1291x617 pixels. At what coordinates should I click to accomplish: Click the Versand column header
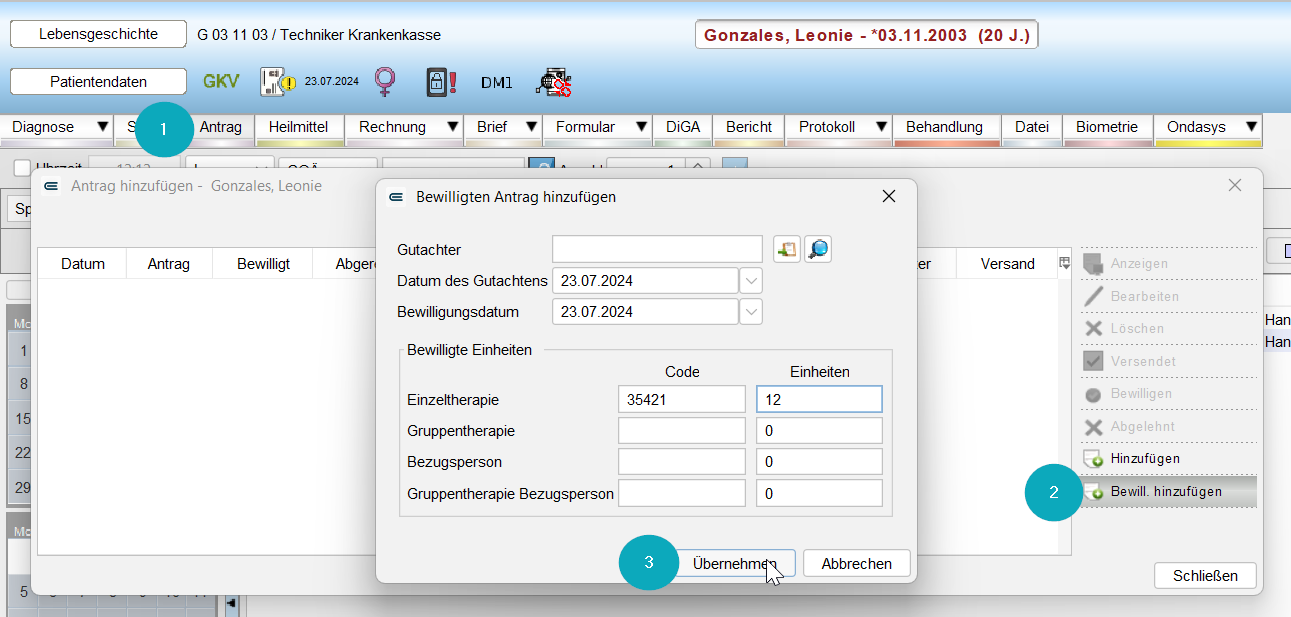point(1007,264)
